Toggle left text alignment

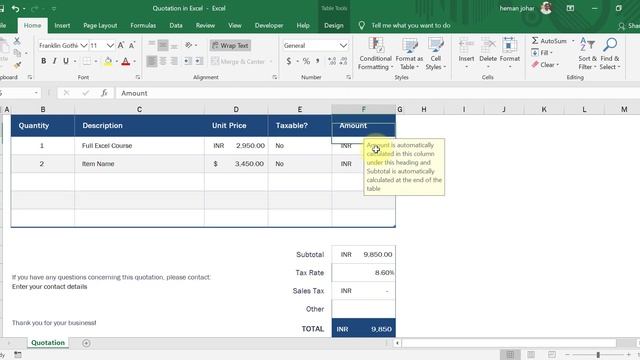pos(151,61)
